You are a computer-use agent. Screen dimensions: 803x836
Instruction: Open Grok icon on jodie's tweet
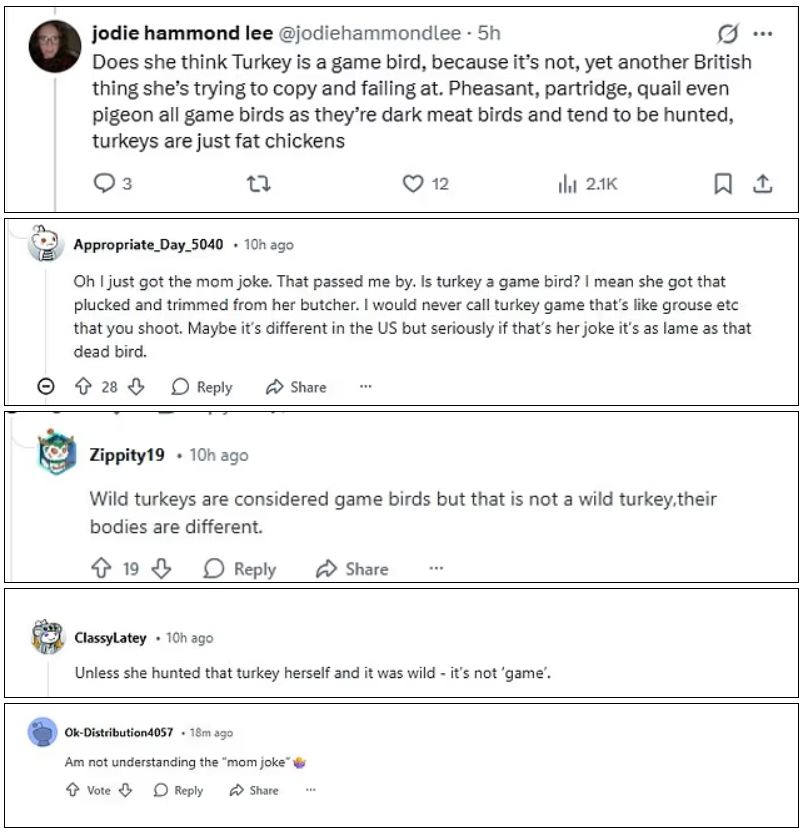(x=729, y=34)
